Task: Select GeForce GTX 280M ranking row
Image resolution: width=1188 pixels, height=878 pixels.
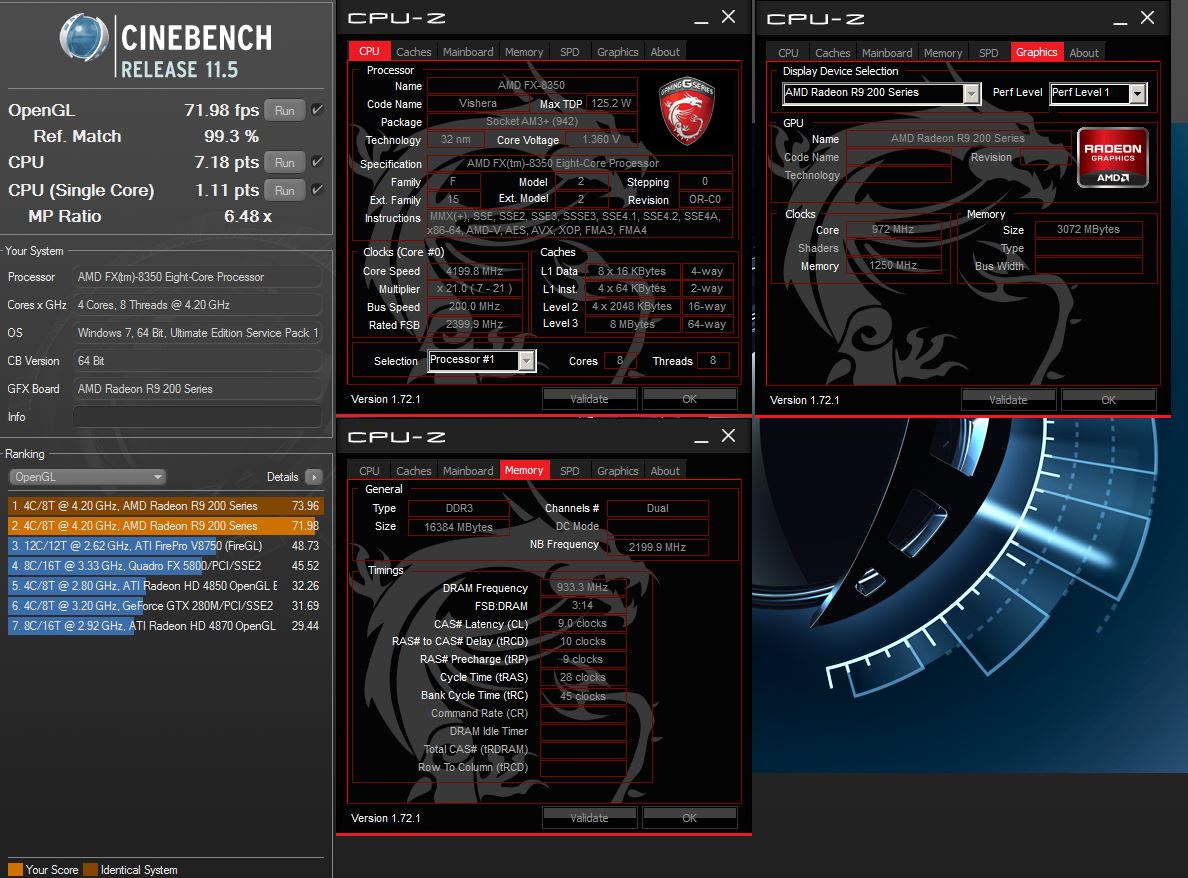Action: [166, 605]
